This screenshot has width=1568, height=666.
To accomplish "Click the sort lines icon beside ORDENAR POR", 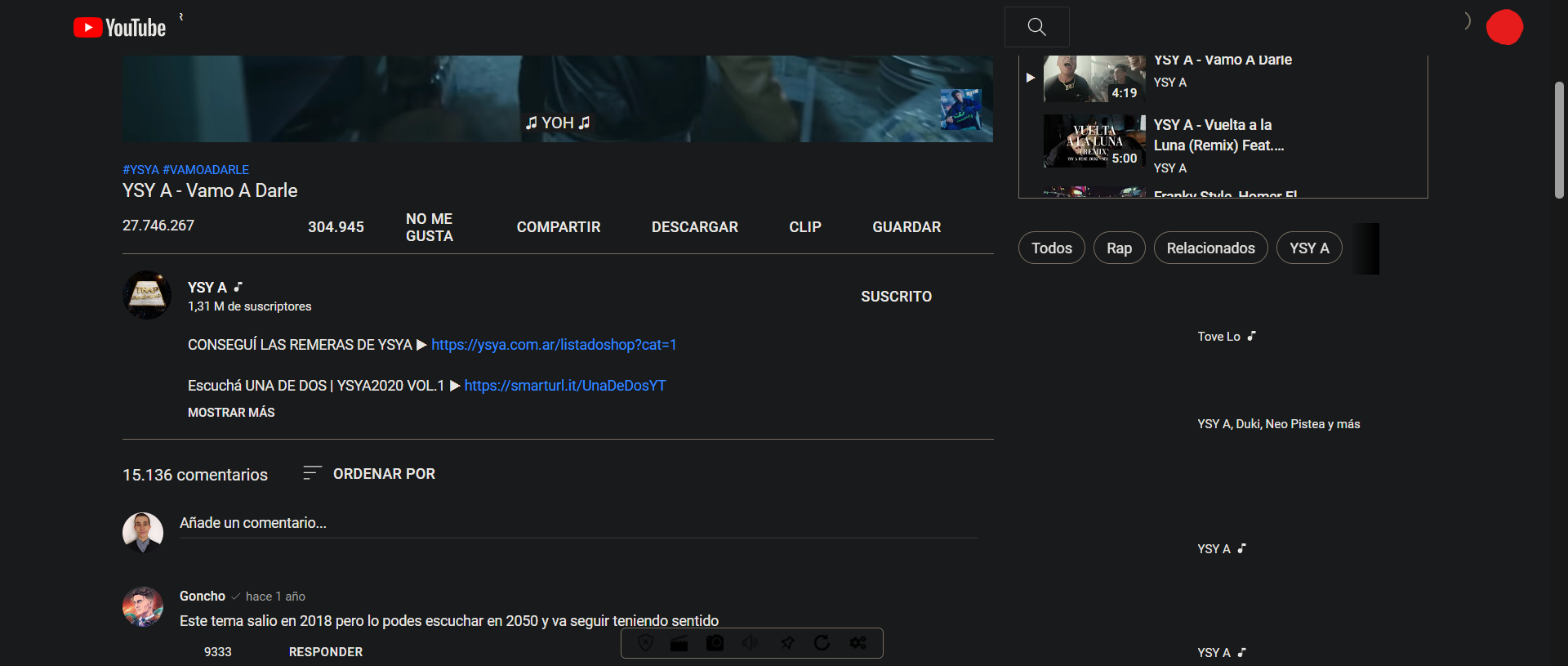I will coord(312,473).
